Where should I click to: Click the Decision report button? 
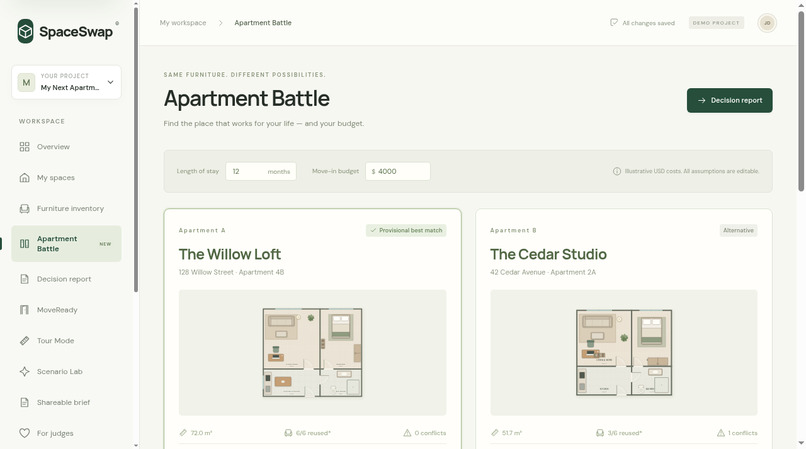click(729, 100)
